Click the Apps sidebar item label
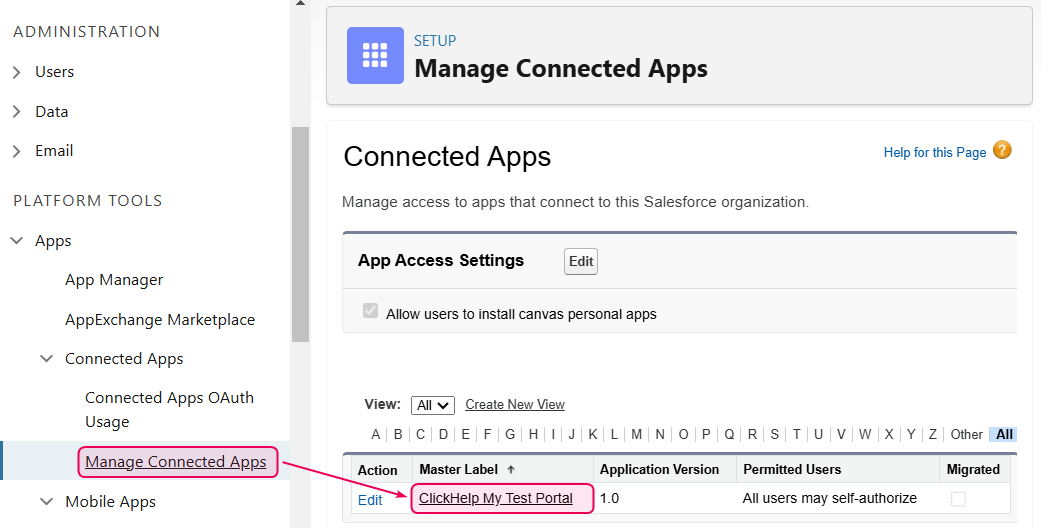Screen dimensions: 1041x528 pos(53,241)
